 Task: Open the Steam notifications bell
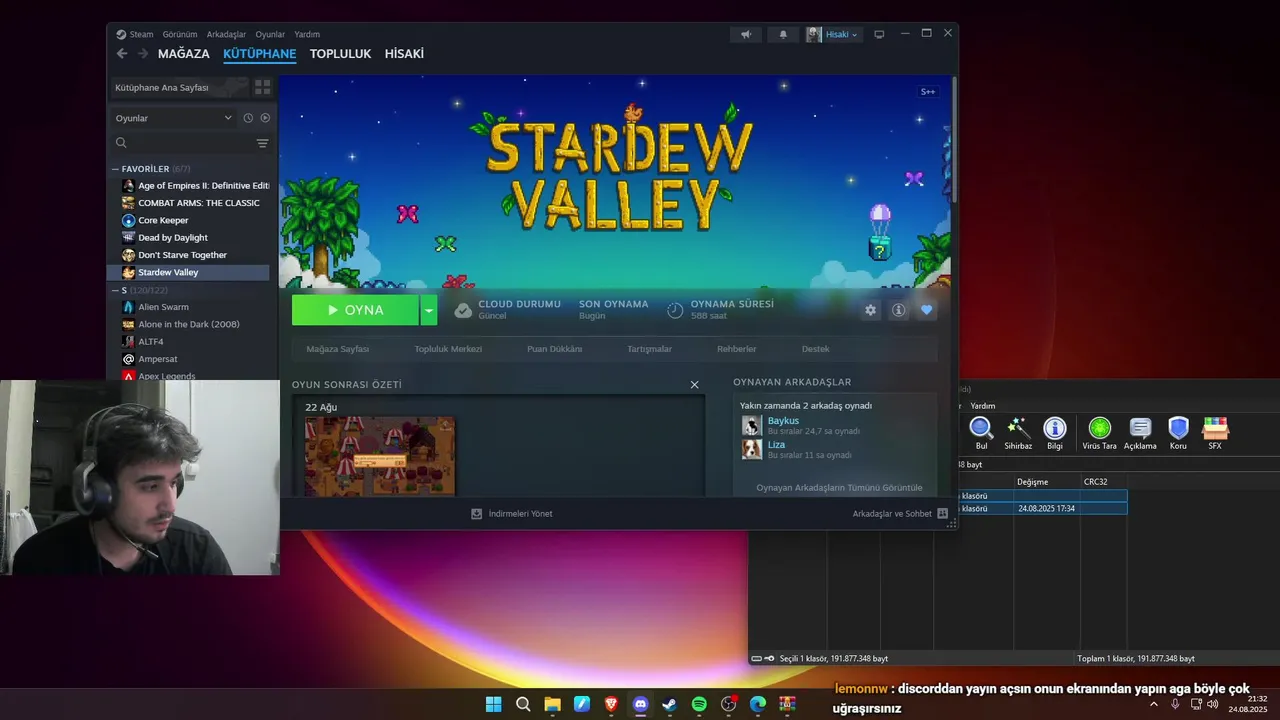(783, 34)
